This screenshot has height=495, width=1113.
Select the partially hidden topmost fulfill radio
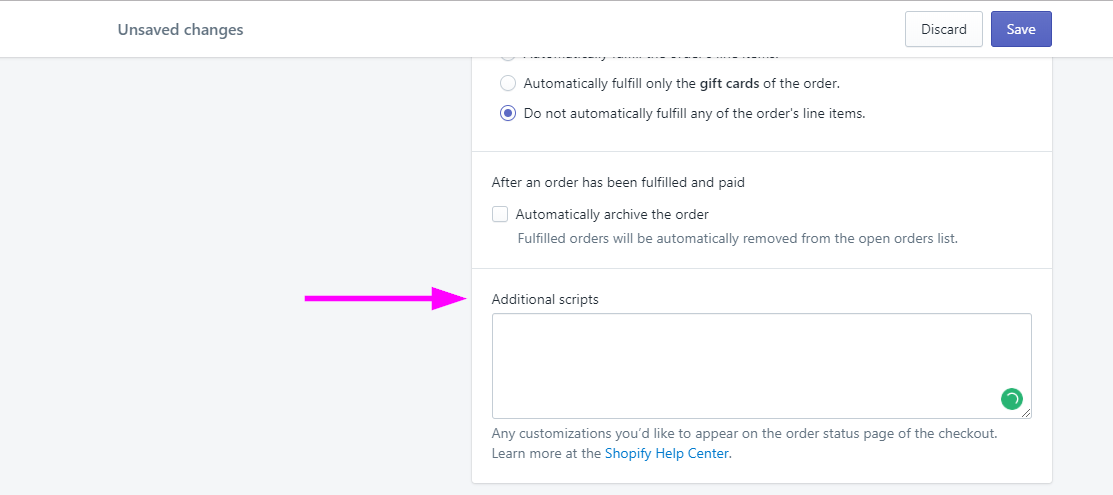pos(508,55)
